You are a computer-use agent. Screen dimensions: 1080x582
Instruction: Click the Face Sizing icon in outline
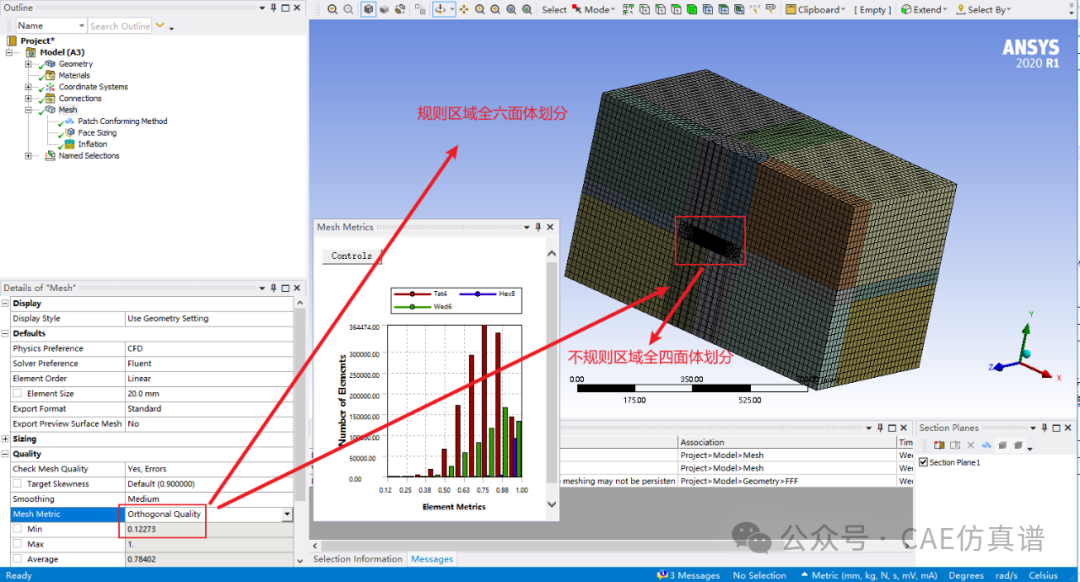point(69,133)
